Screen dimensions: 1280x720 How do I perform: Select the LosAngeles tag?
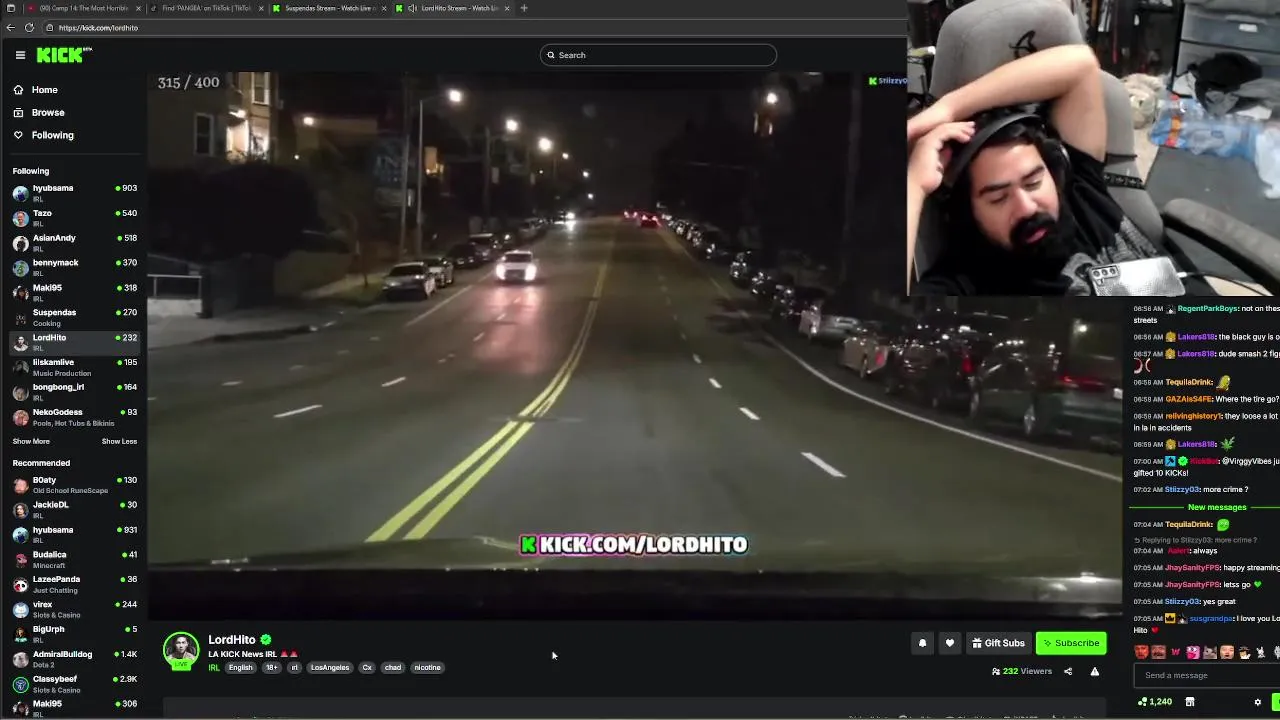(330, 668)
